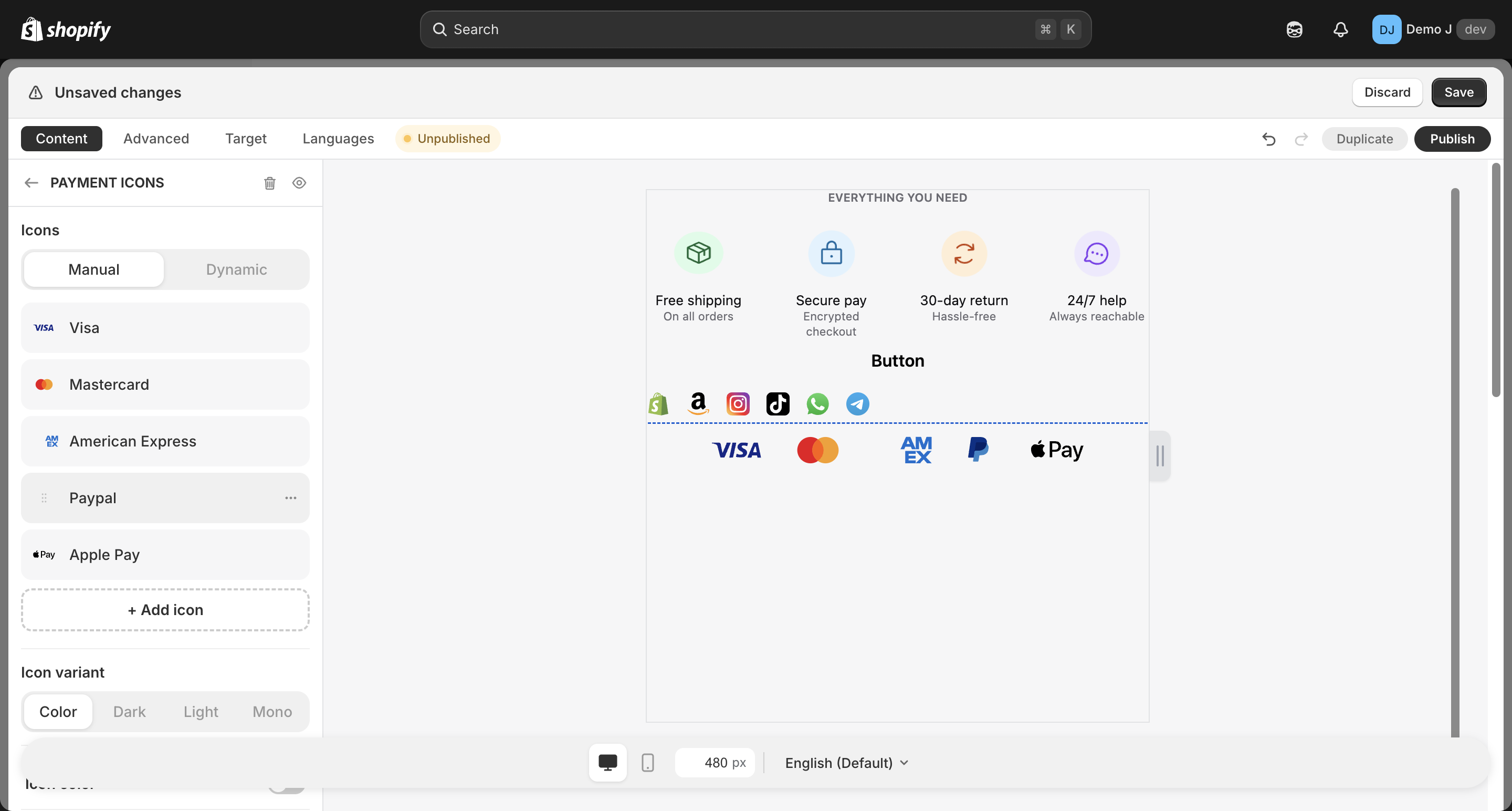Click the Discard button
The height and width of the screenshot is (811, 1512).
(x=1387, y=92)
